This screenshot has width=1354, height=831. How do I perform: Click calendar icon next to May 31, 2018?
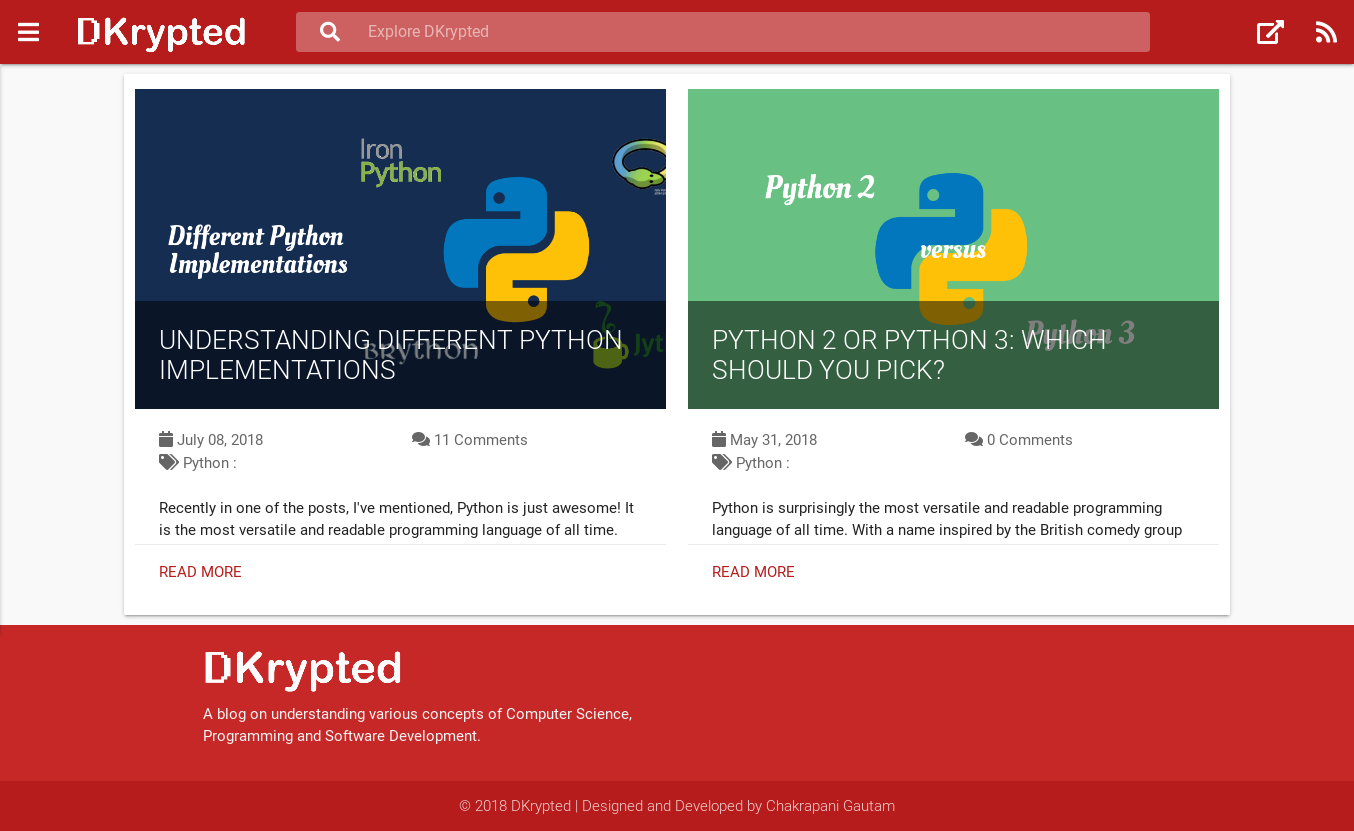click(719, 439)
